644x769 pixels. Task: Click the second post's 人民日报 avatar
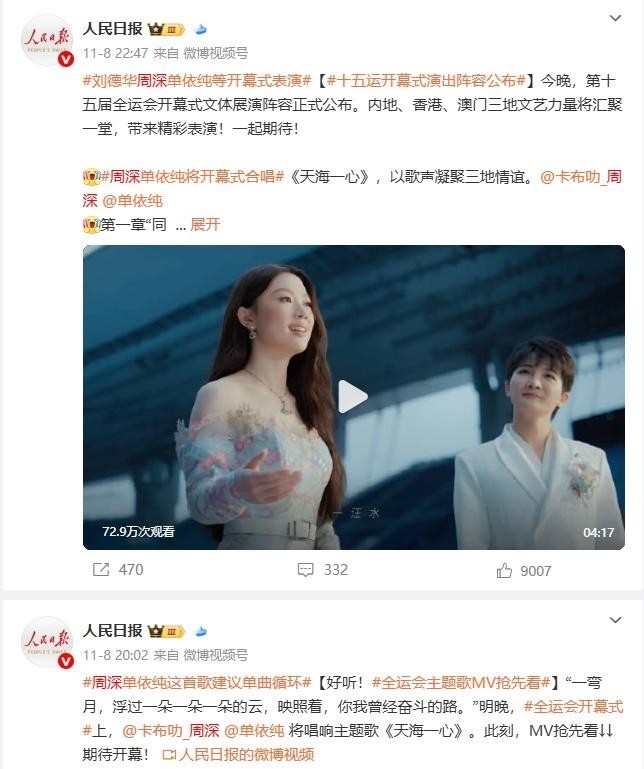coord(48,642)
